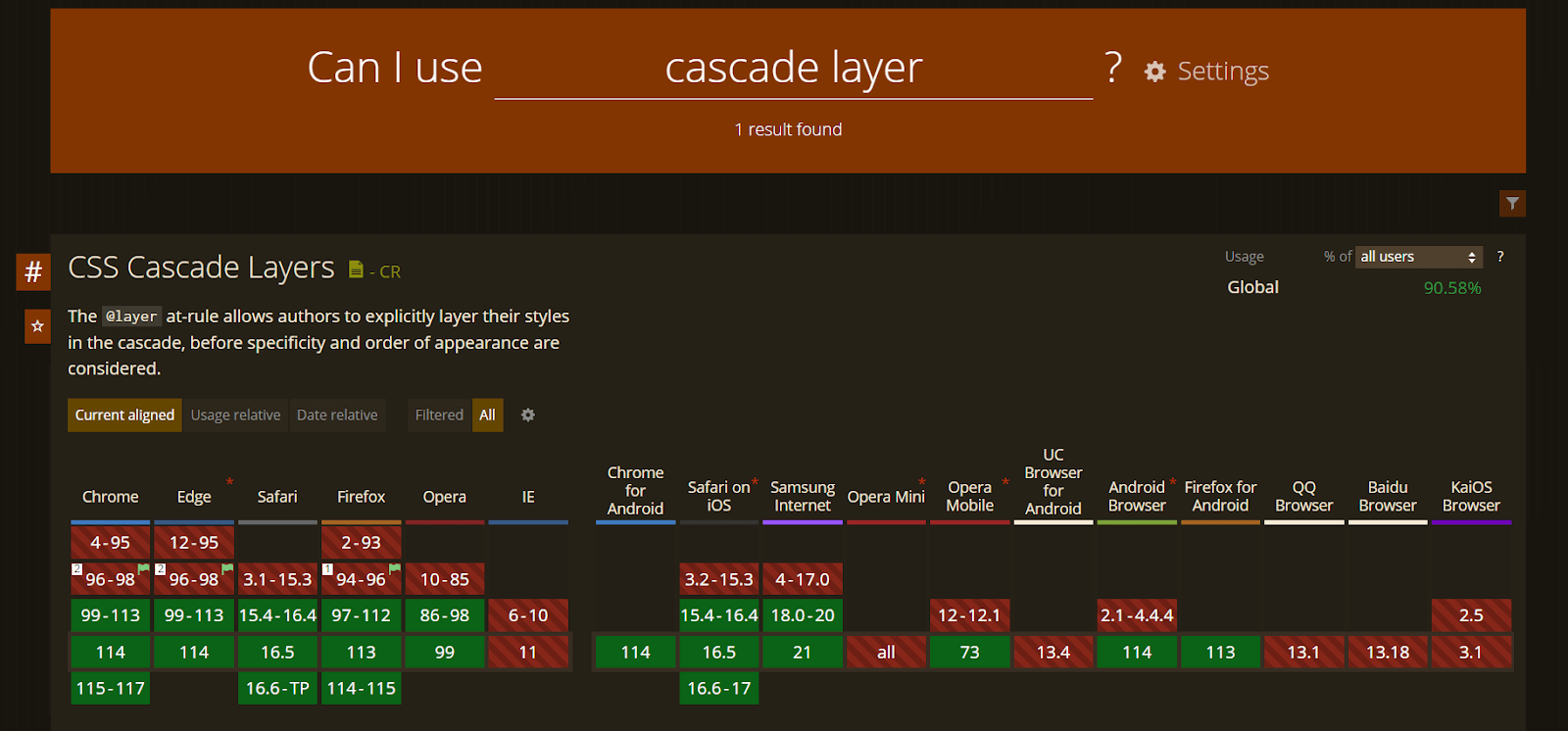
Task: Toggle the All browsers option
Action: click(487, 414)
